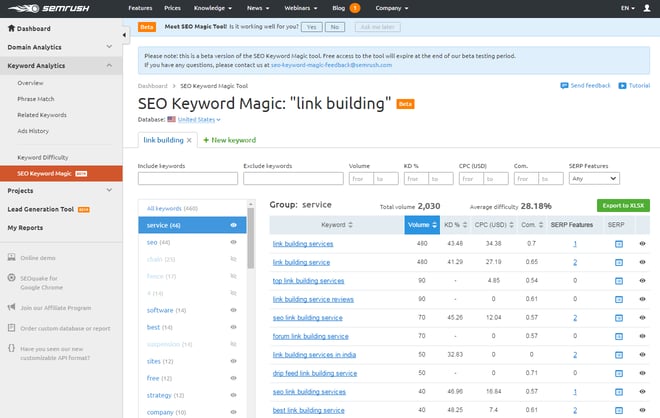This screenshot has height=418, width=660.
Task: Toggle eye for link building services in india row
Action: point(642,354)
